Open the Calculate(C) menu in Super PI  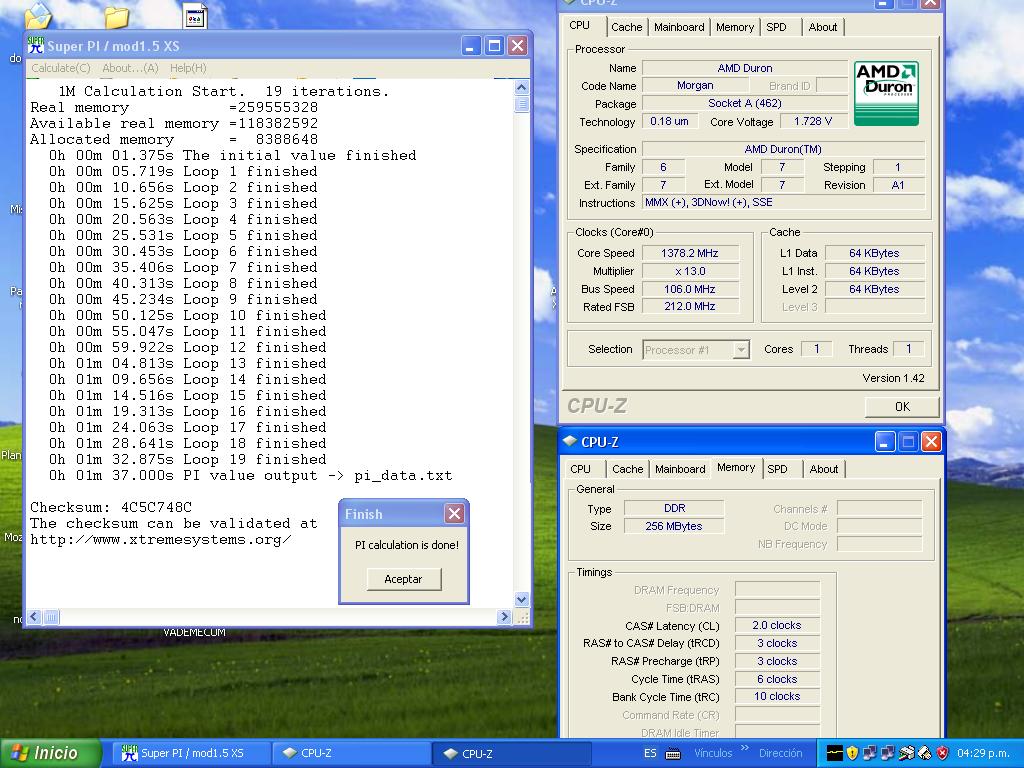pos(61,68)
